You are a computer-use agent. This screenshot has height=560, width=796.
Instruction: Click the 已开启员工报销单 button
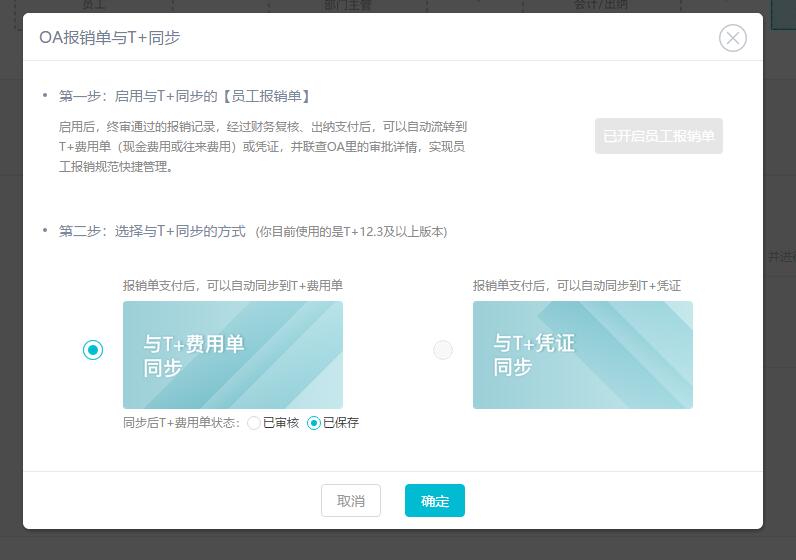click(658, 136)
